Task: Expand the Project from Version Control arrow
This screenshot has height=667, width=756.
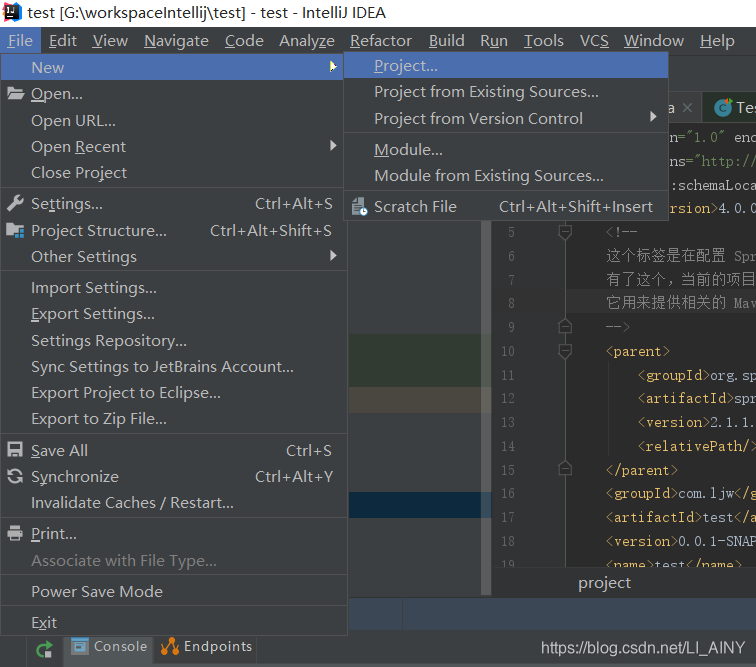Action: tap(653, 117)
